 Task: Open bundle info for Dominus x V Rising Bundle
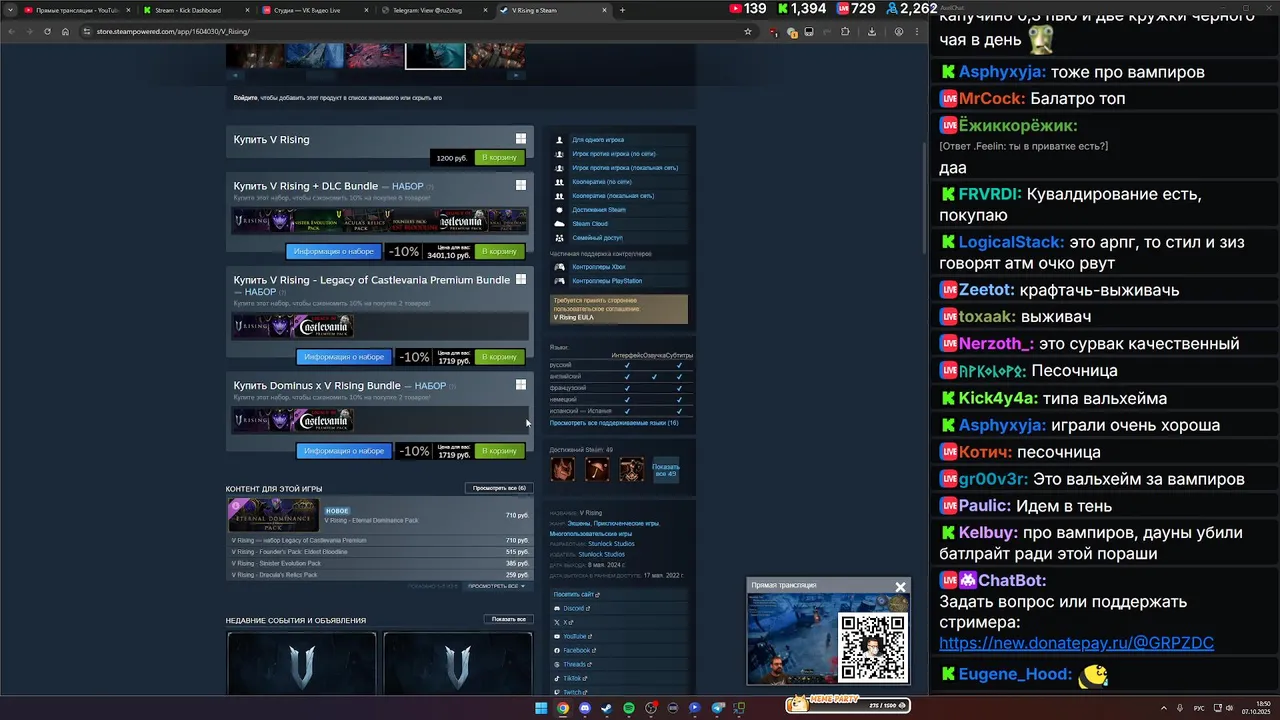[344, 451]
